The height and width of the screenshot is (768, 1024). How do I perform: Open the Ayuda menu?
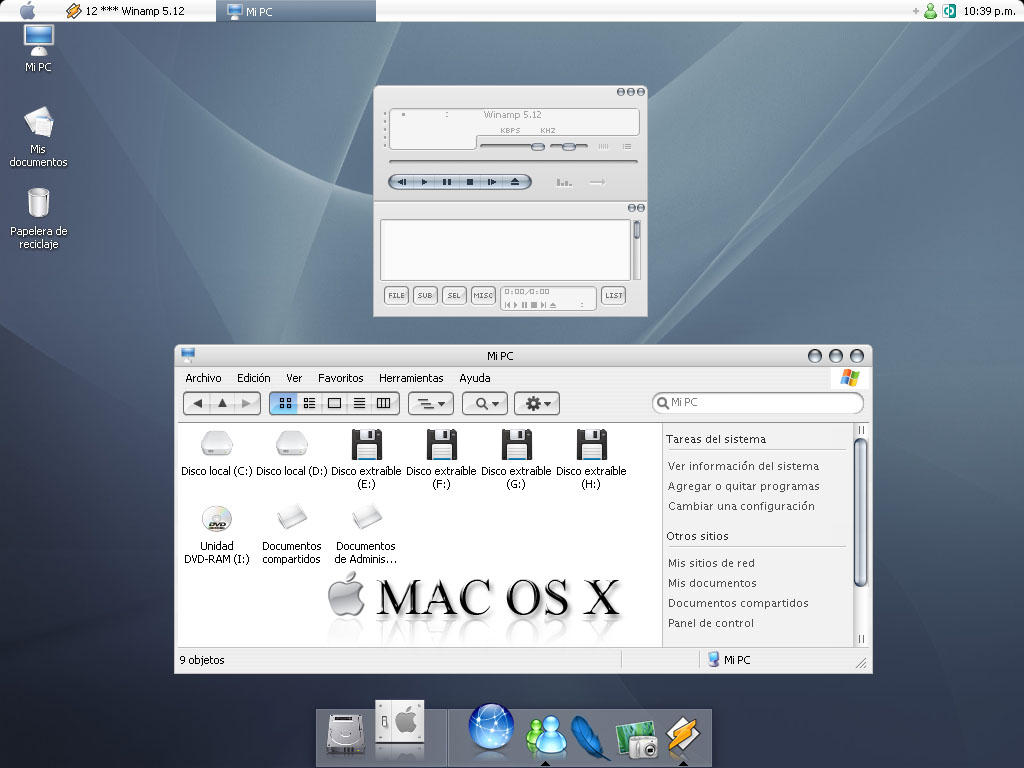point(475,378)
